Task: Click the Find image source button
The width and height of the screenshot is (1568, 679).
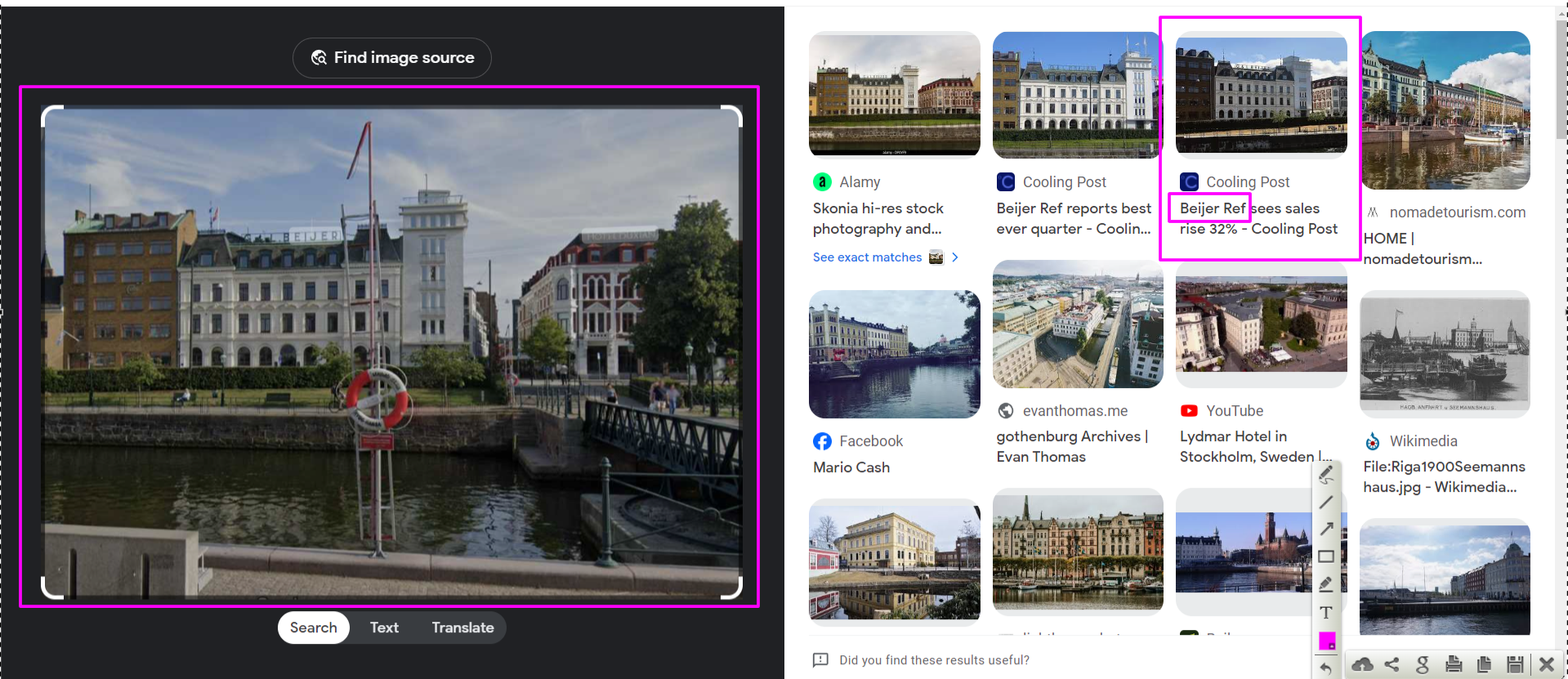Action: (x=392, y=58)
